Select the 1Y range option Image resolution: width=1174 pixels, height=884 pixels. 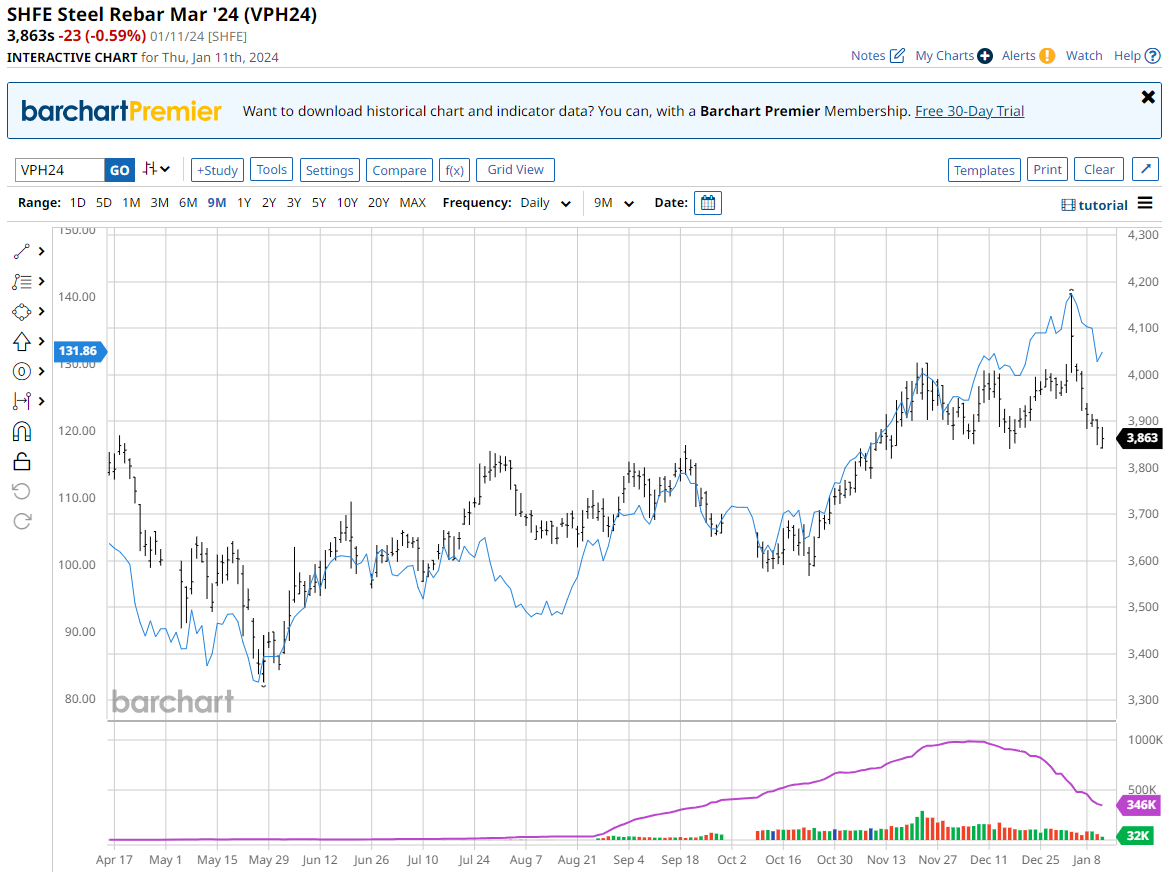[244, 203]
